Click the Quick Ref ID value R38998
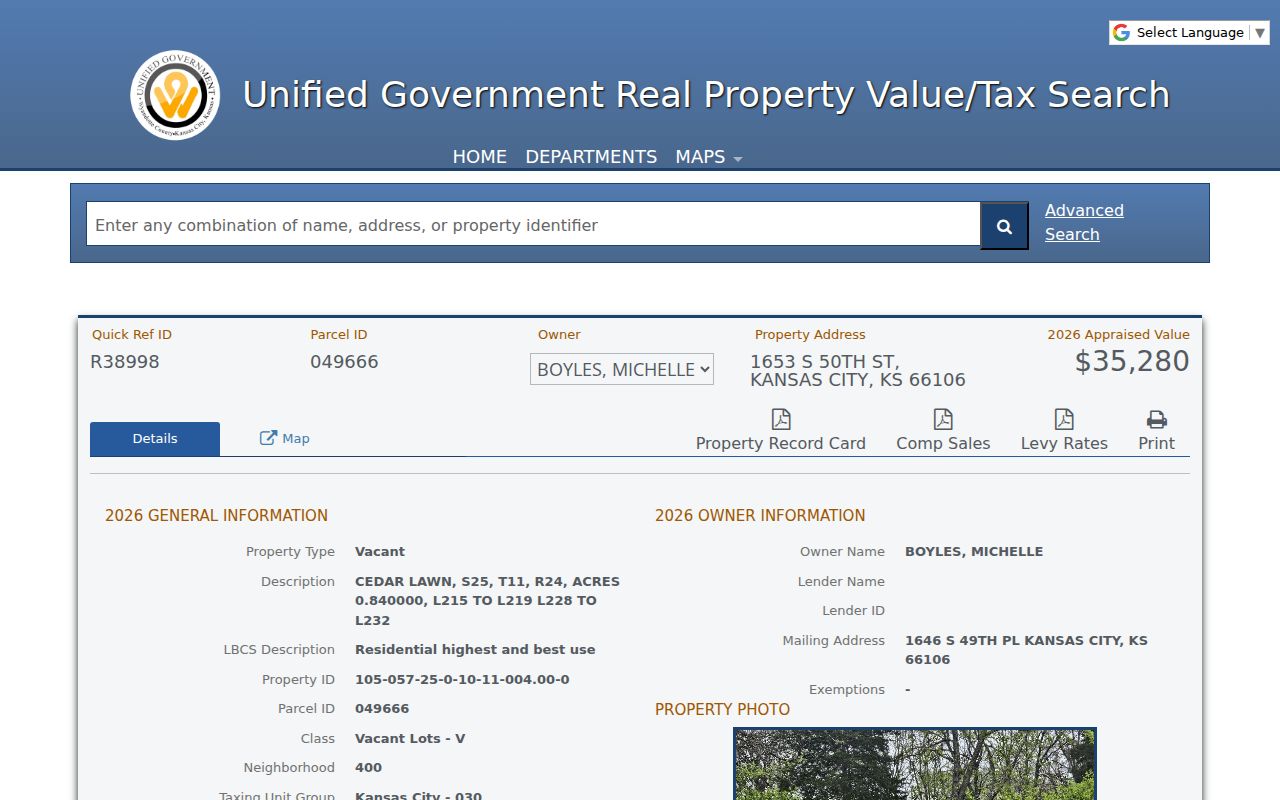This screenshot has width=1280, height=800. (125, 362)
